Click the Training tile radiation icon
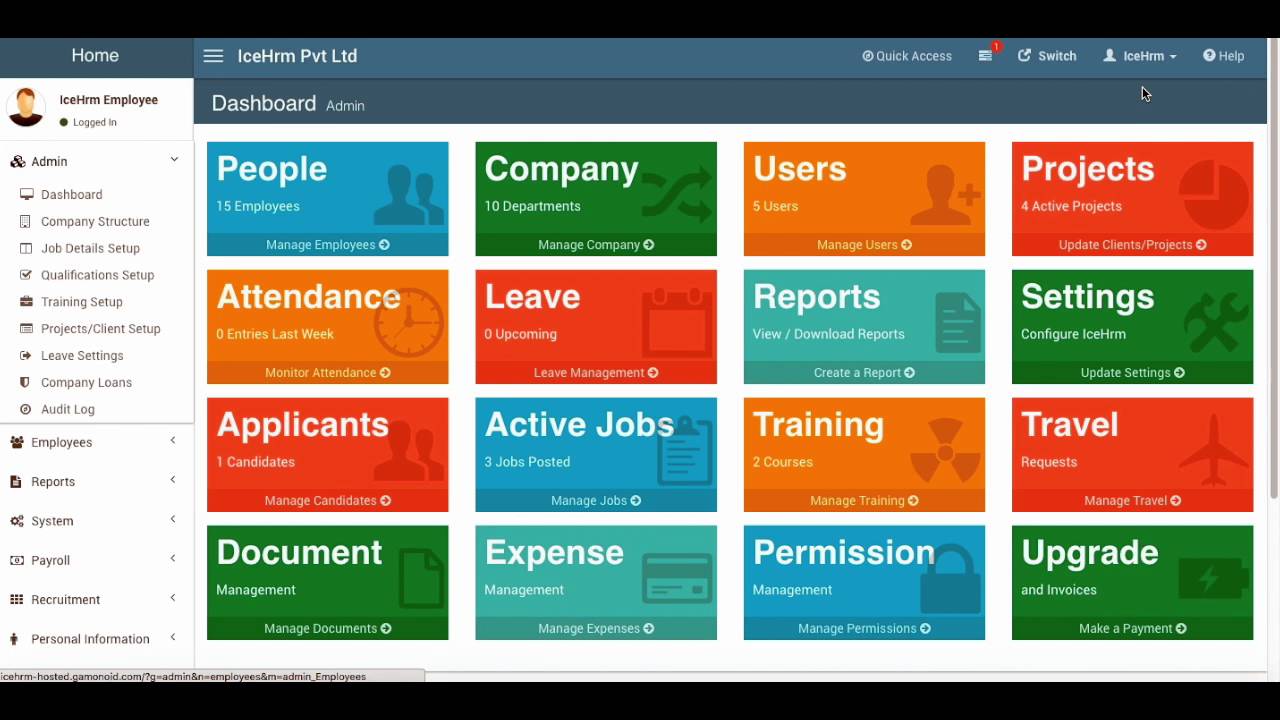The height and width of the screenshot is (720, 1280). [946, 452]
